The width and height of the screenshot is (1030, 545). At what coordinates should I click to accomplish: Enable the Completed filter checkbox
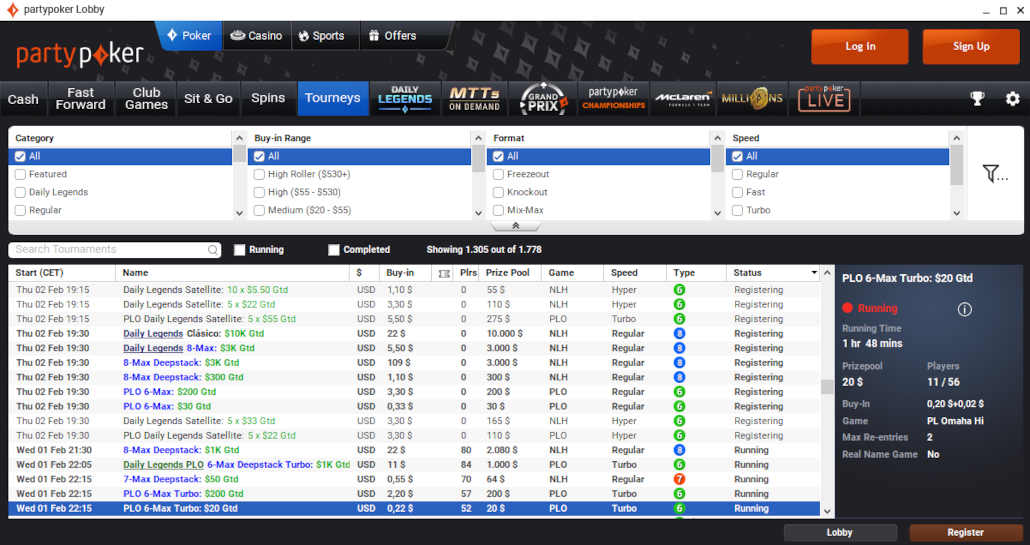click(334, 250)
